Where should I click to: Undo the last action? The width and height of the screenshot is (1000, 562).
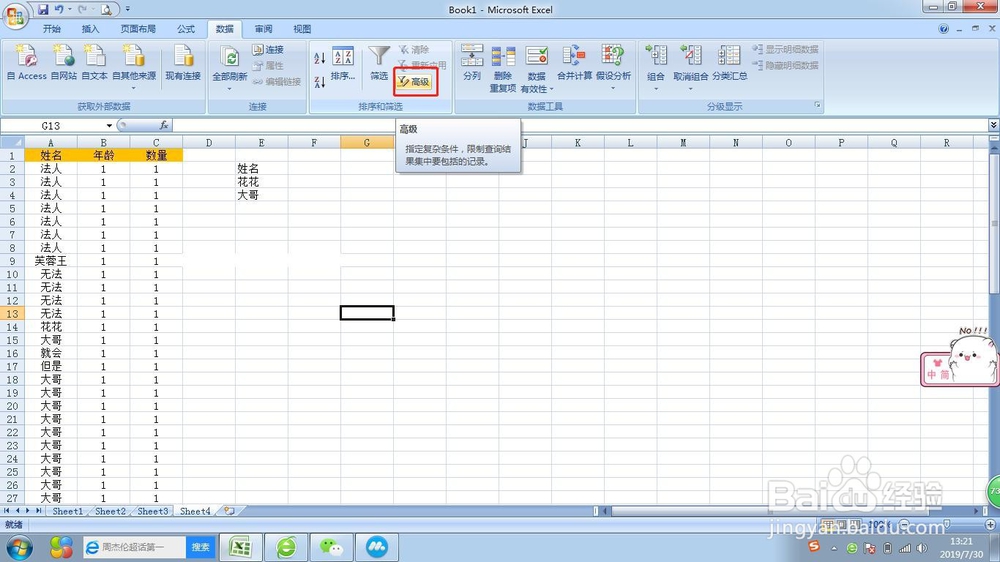click(x=59, y=9)
